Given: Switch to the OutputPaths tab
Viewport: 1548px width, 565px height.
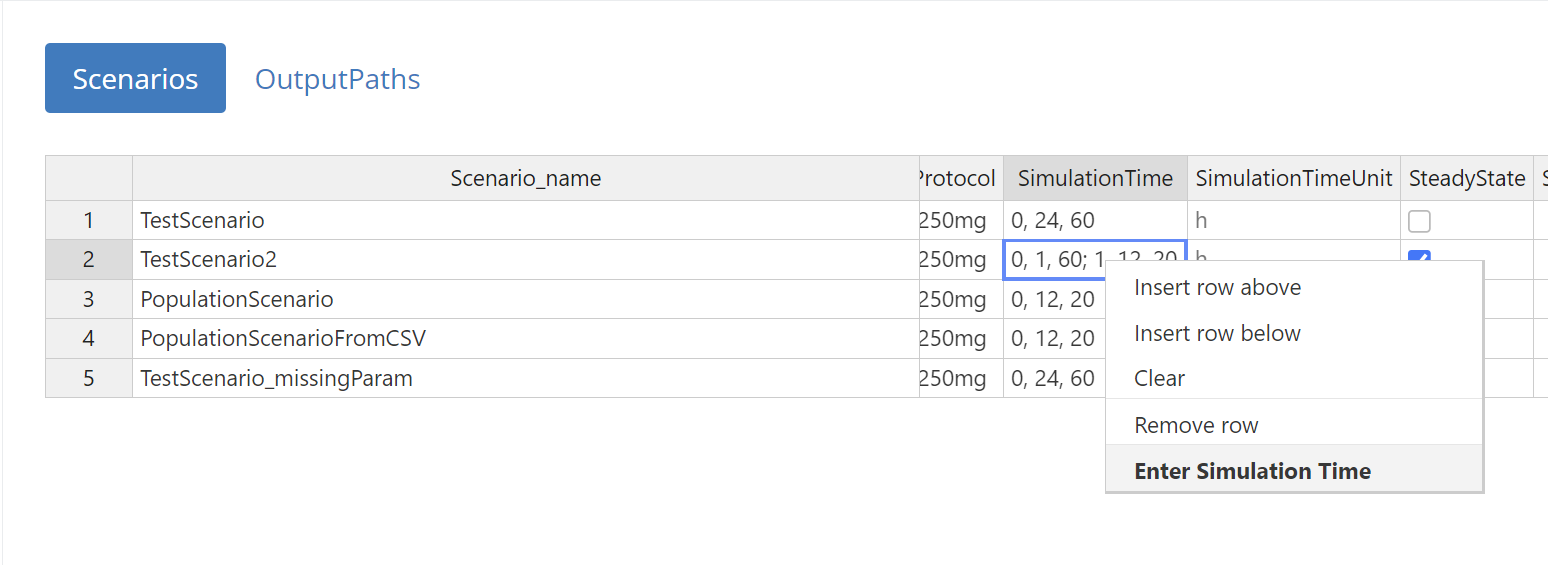Looking at the screenshot, I should [337, 78].
